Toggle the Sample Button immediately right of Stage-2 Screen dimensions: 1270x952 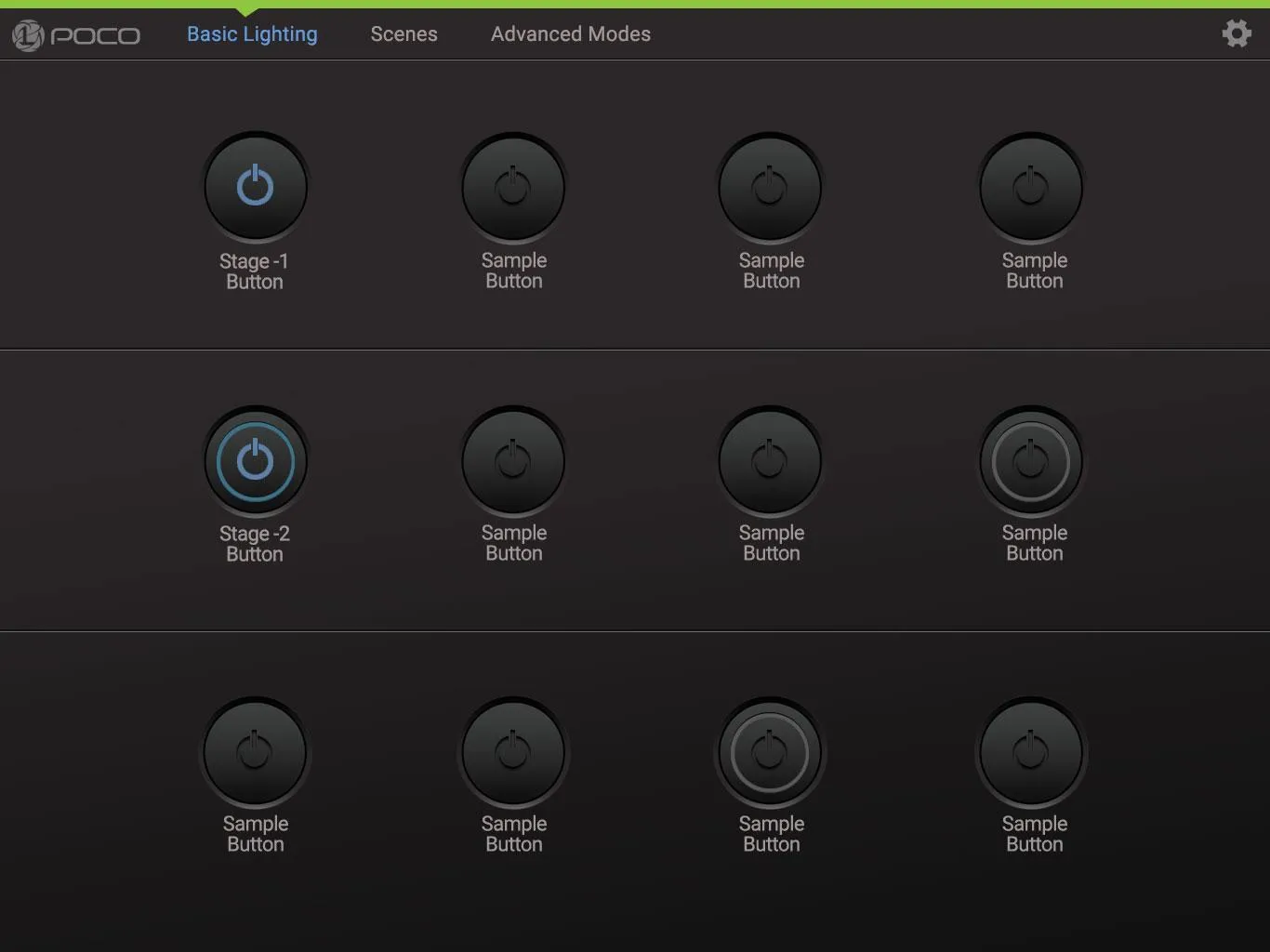click(x=513, y=461)
